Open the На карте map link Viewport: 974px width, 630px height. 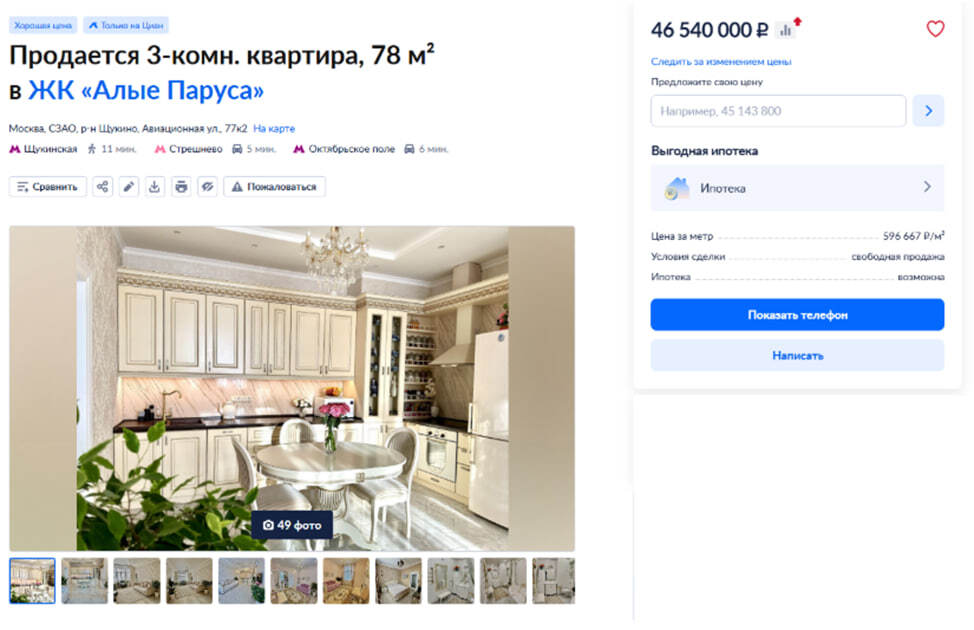tap(274, 129)
